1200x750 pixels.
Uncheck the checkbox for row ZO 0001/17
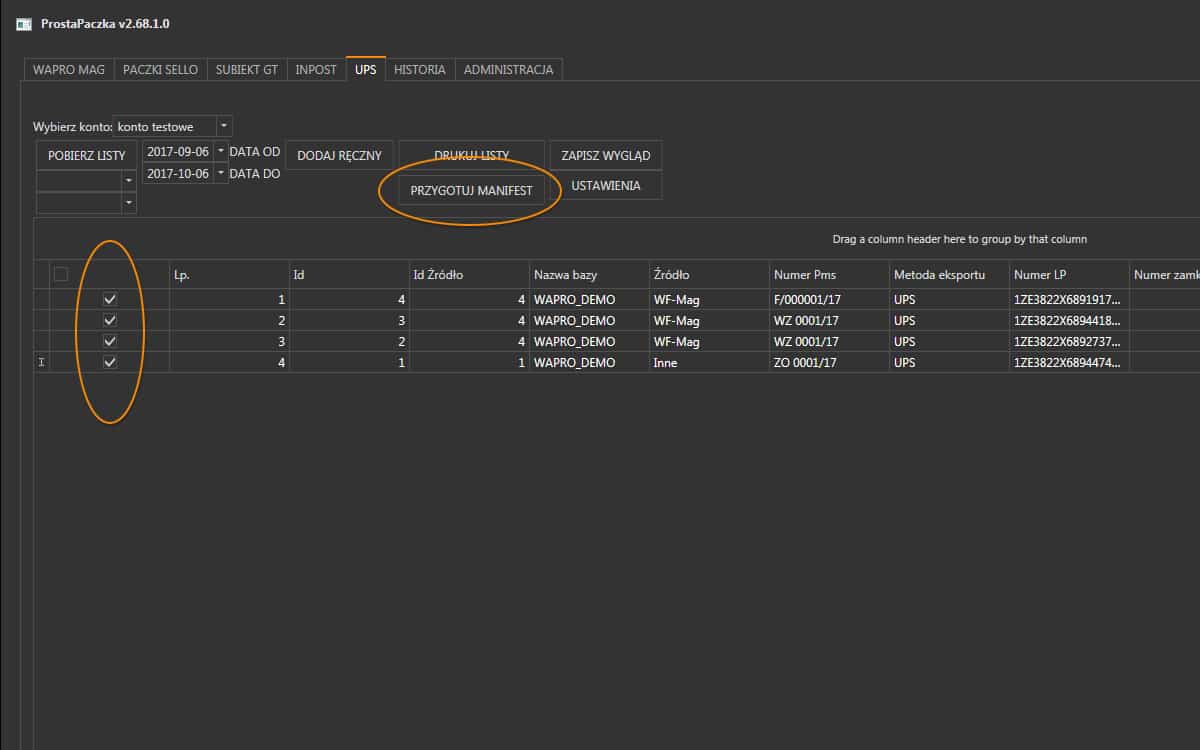click(110, 362)
